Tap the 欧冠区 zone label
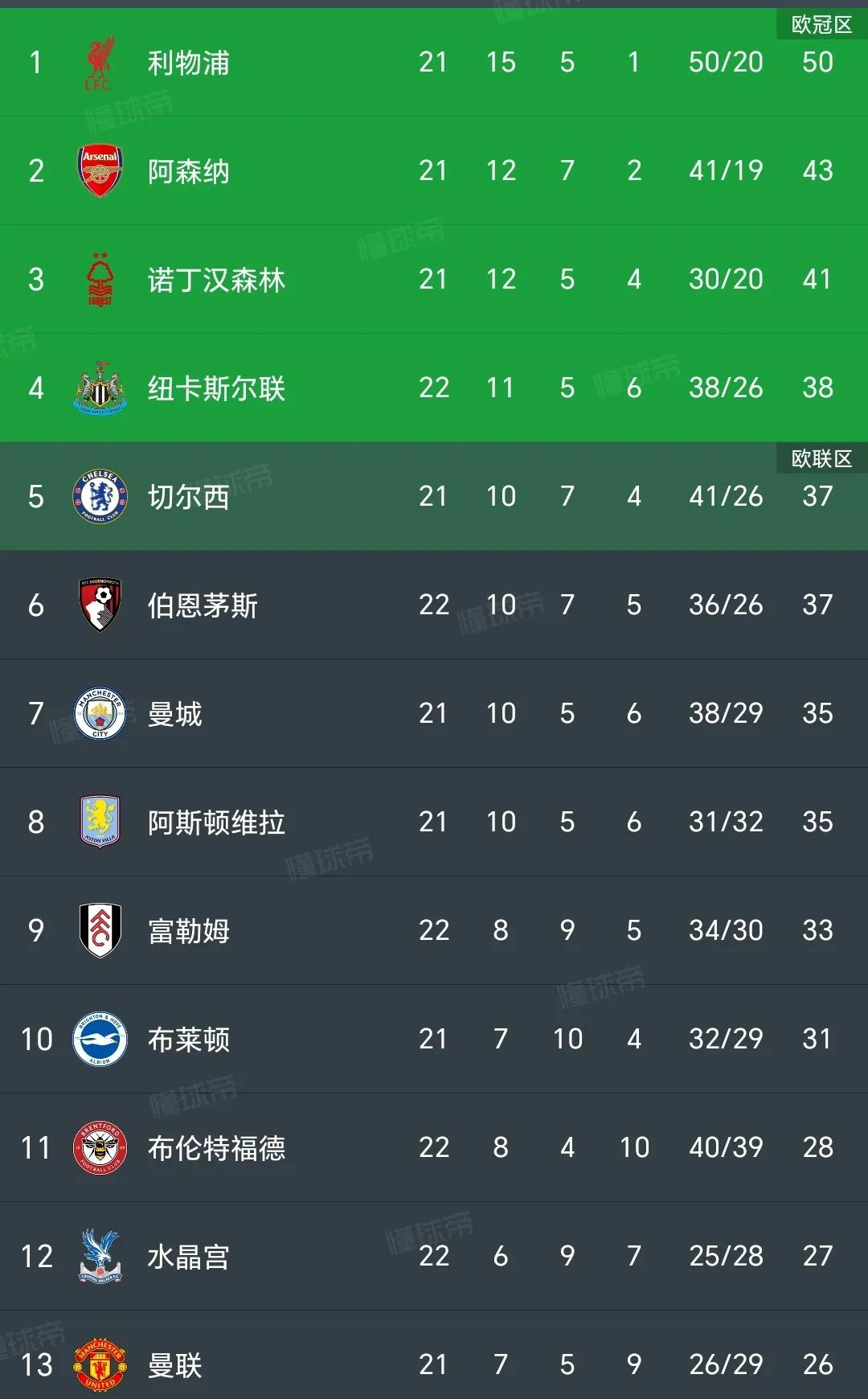 [x=821, y=25]
